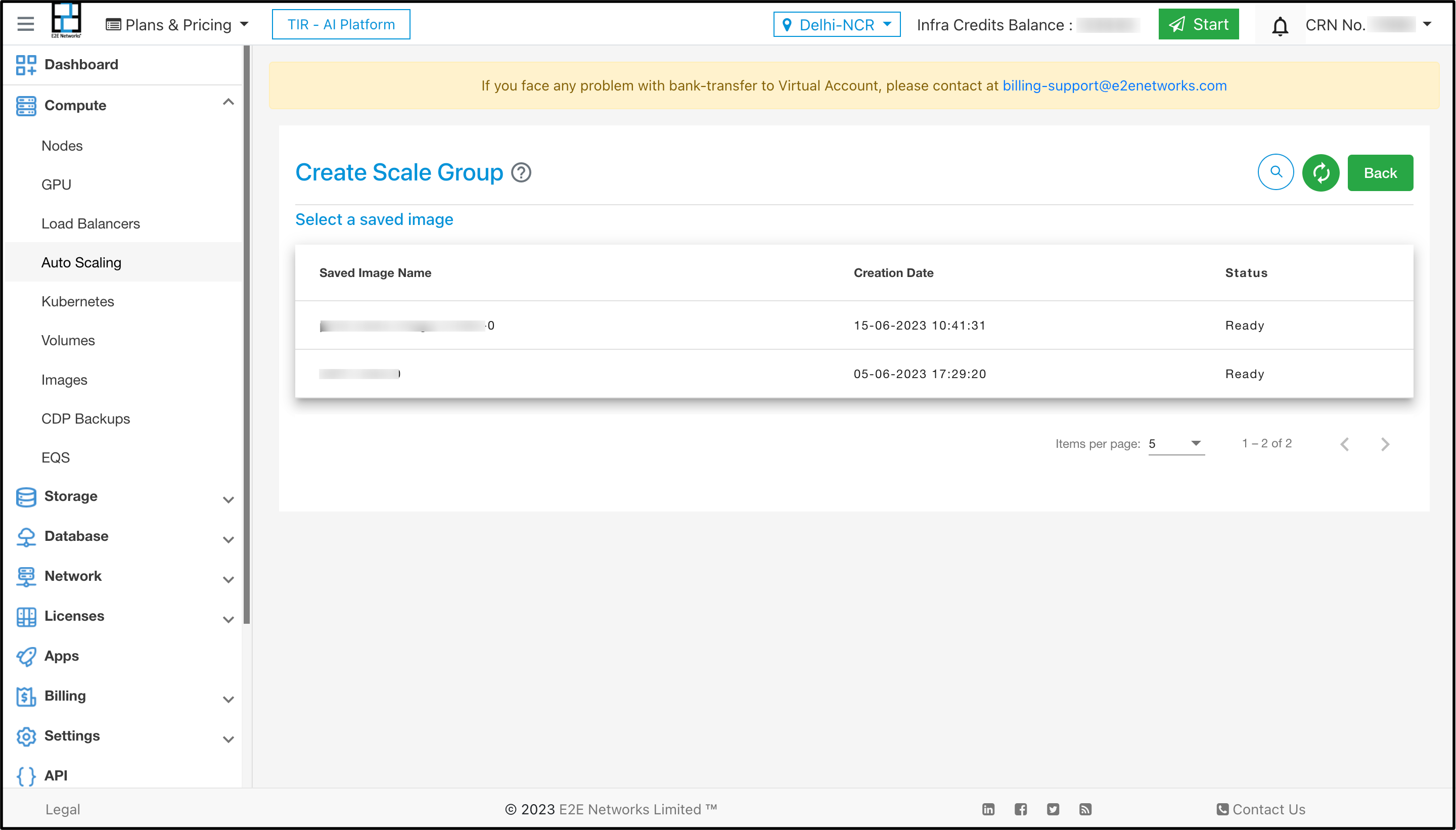Click the Dashboard label in sidebar
Image resolution: width=1456 pixels, height=830 pixels.
[x=81, y=64]
